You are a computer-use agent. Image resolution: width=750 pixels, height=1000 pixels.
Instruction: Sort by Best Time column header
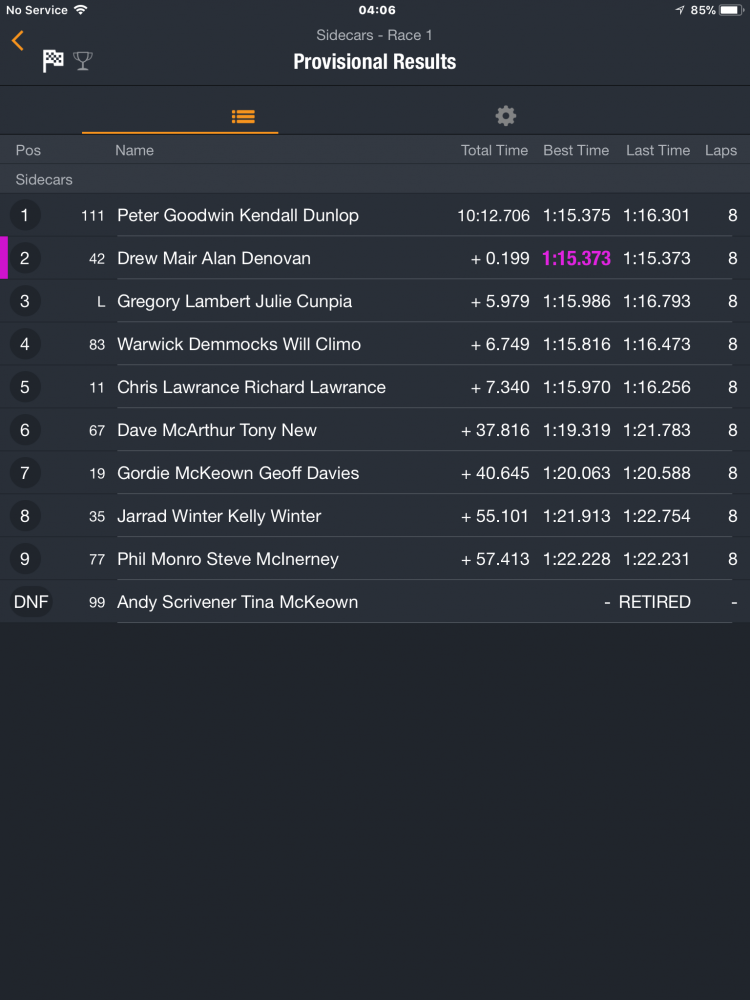pyautogui.click(x=576, y=150)
